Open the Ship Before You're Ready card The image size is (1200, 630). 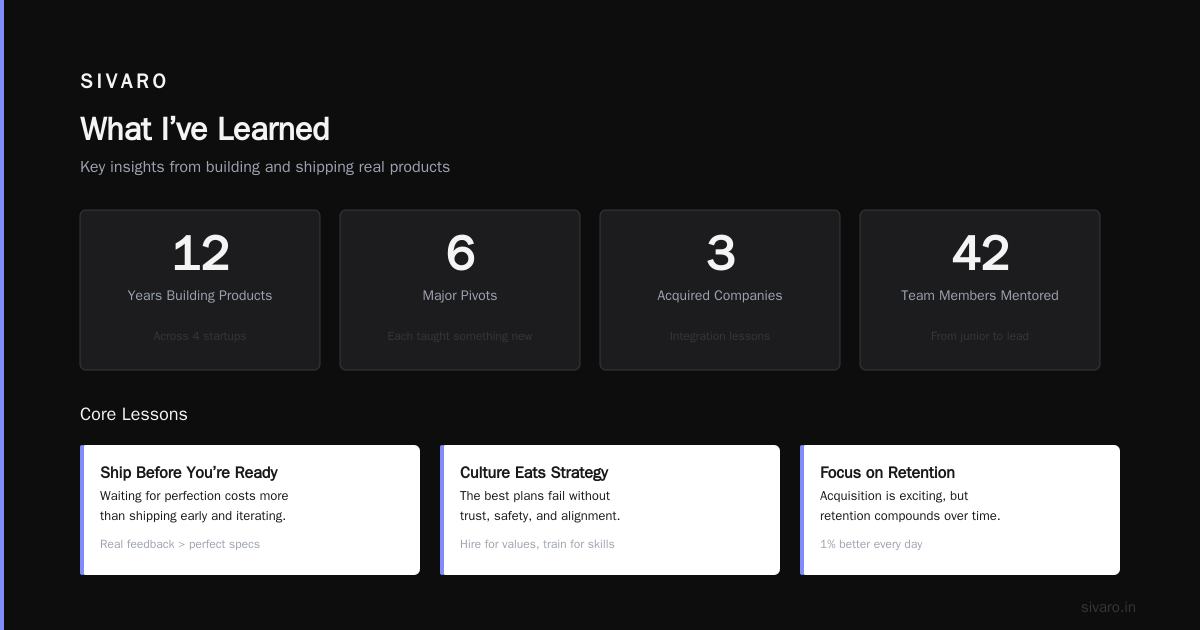pyautogui.click(x=250, y=510)
